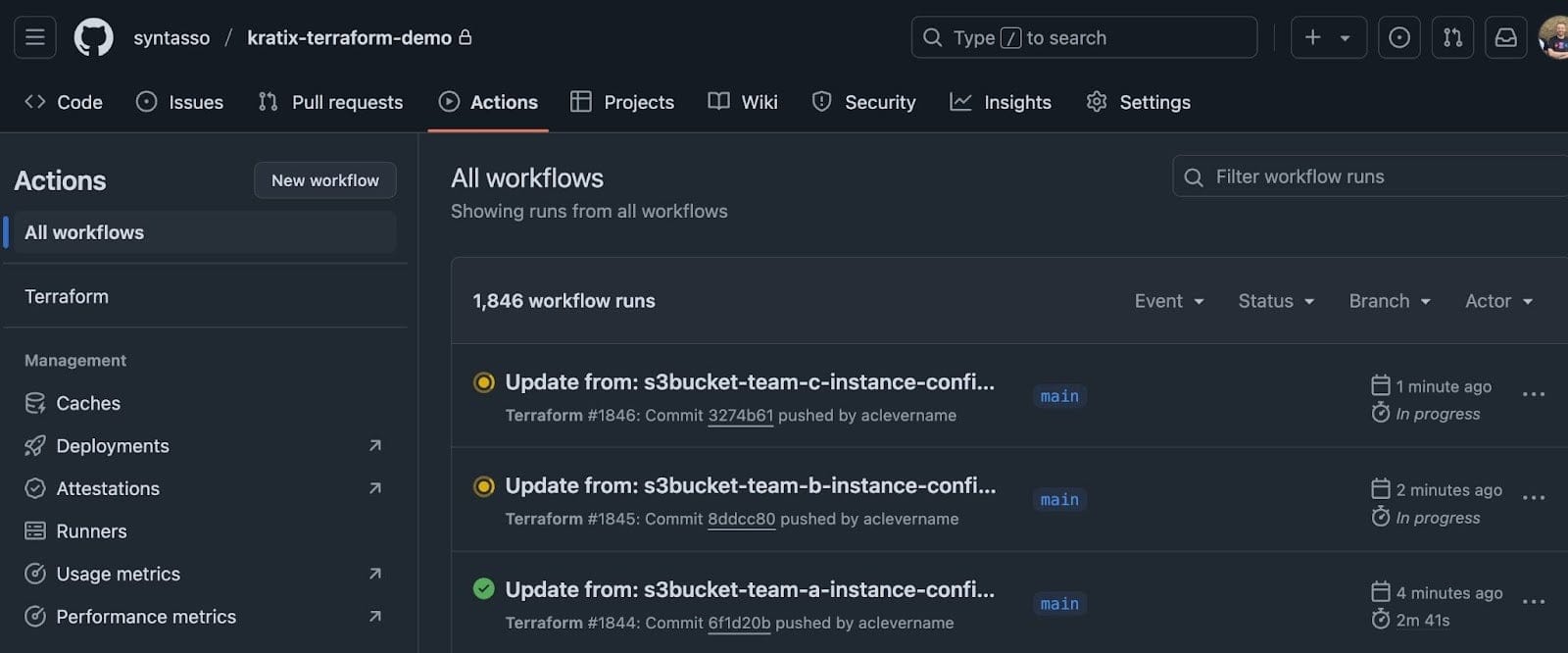Open commit 8ddcc80 link
The height and width of the screenshot is (653, 1568).
742,519
